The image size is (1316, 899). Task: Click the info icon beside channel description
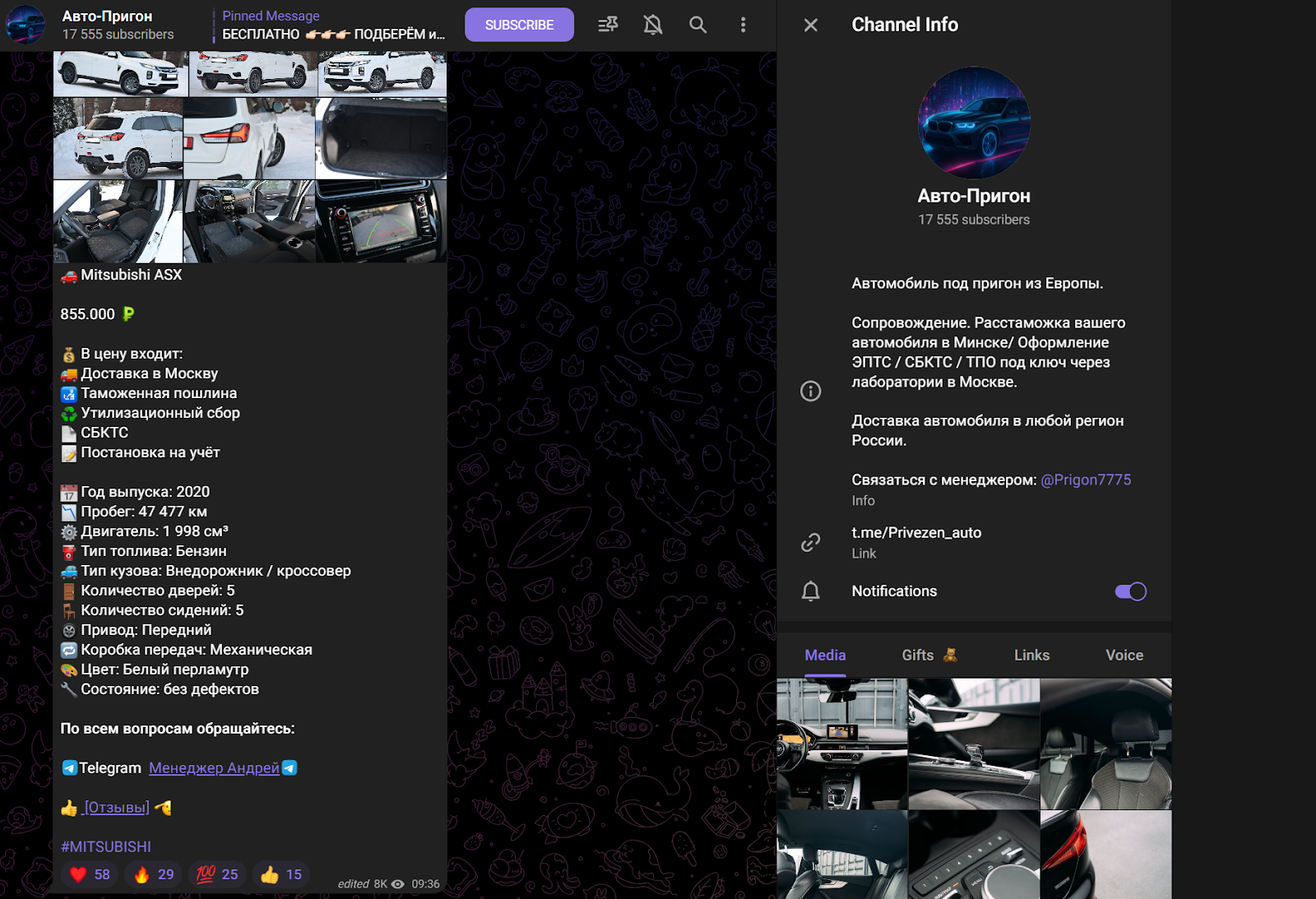point(811,392)
